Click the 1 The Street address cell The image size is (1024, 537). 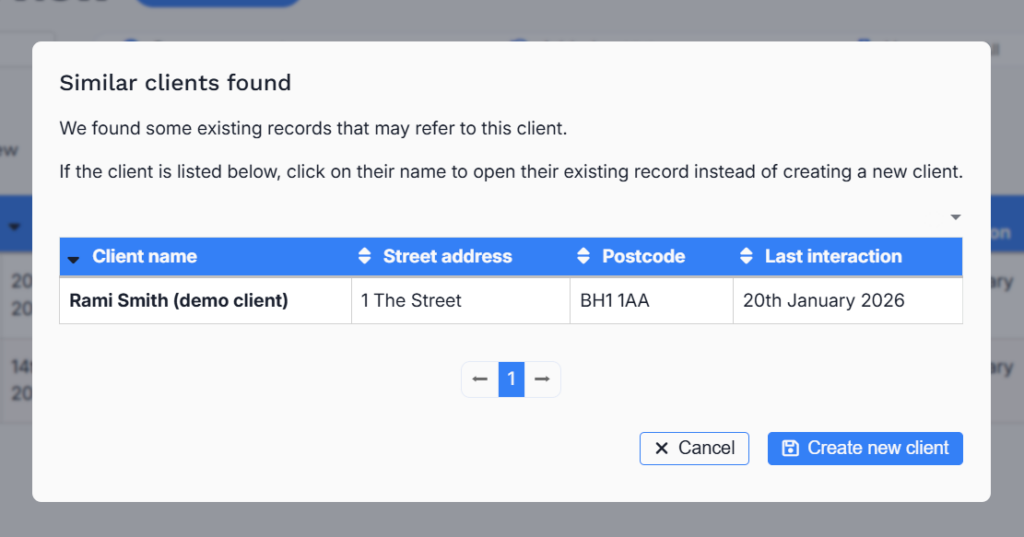411,301
